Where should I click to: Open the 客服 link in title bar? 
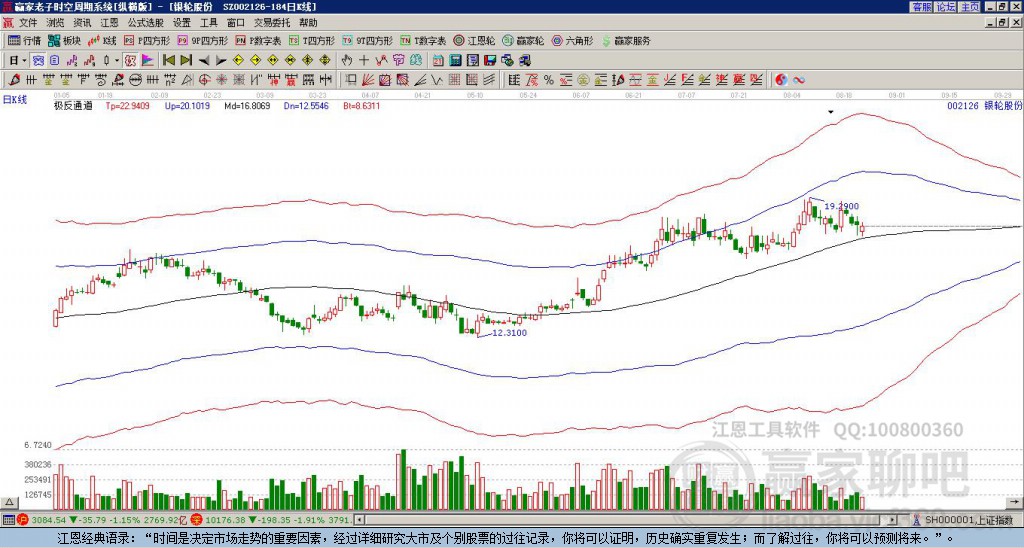[921, 7]
